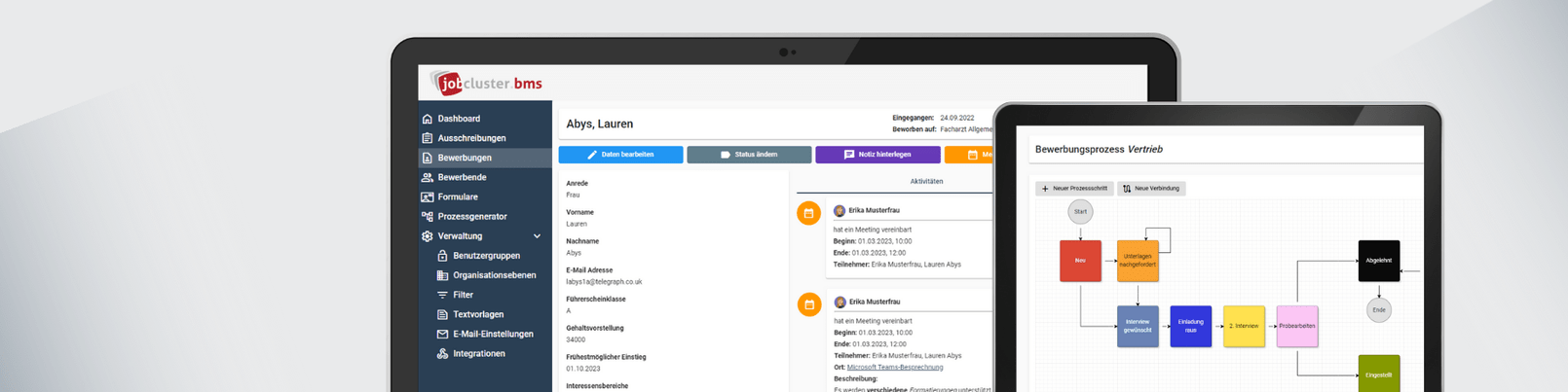Image resolution: width=1568 pixels, height=392 pixels.
Task: Click the Ausschreibungen document icon
Action: [x=428, y=138]
